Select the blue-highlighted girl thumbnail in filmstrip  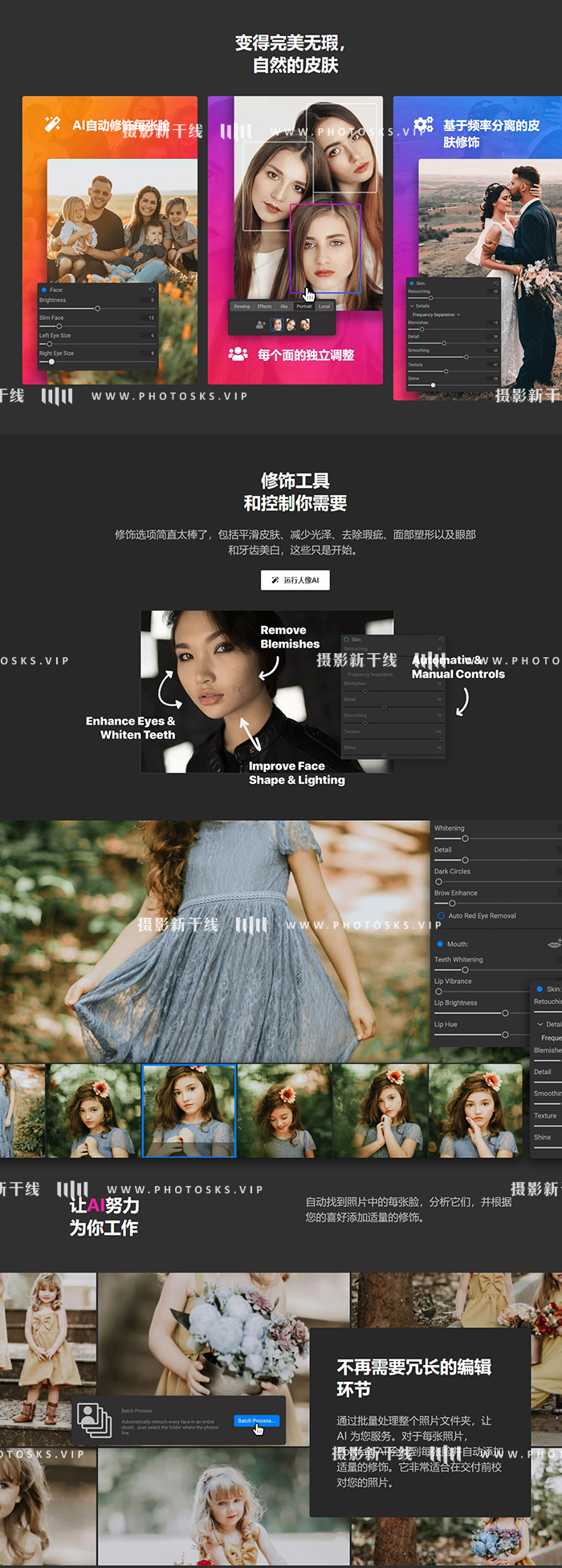(189, 1111)
